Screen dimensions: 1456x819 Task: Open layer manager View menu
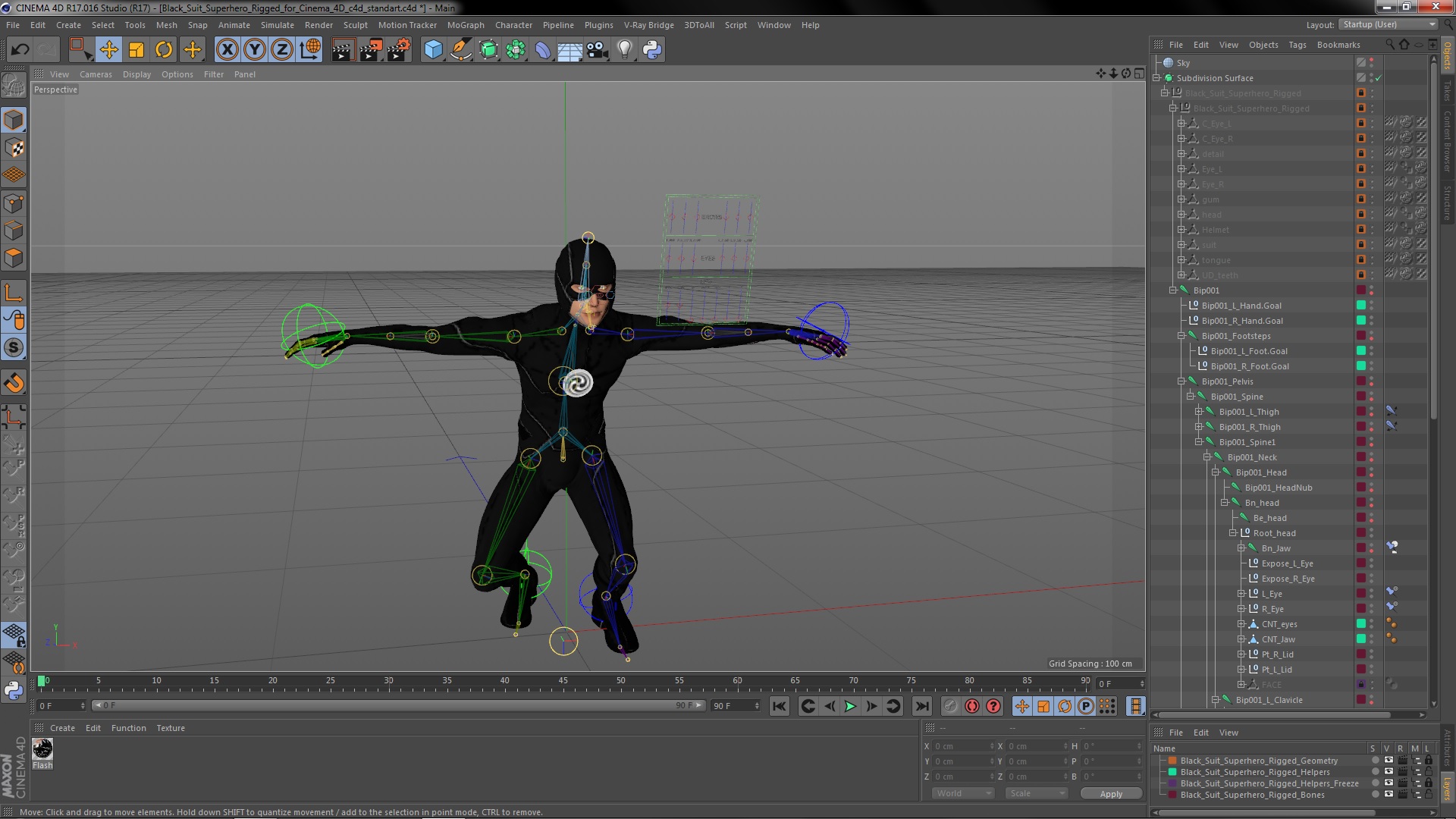coord(1228,733)
